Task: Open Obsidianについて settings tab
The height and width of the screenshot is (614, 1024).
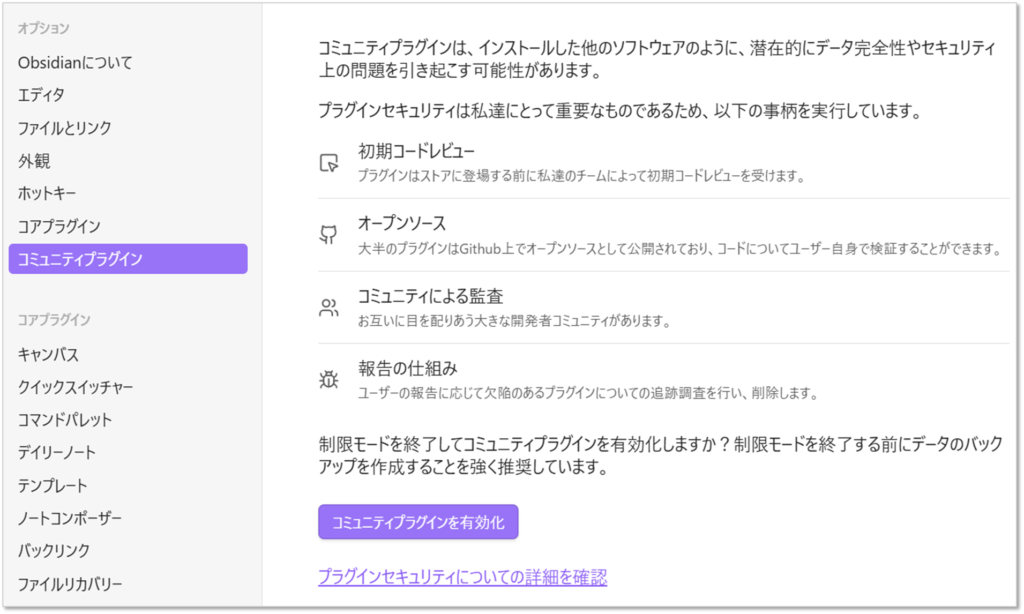Action: [x=75, y=62]
